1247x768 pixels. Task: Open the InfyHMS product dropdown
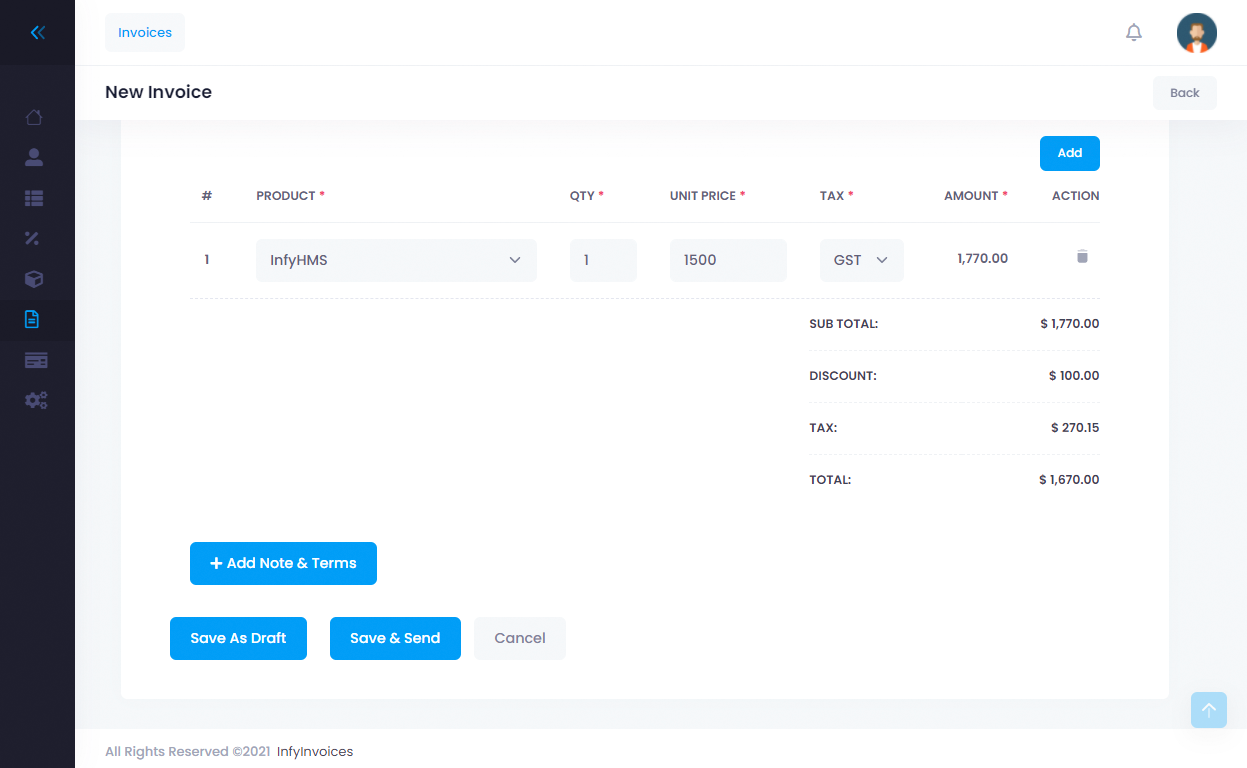point(396,259)
